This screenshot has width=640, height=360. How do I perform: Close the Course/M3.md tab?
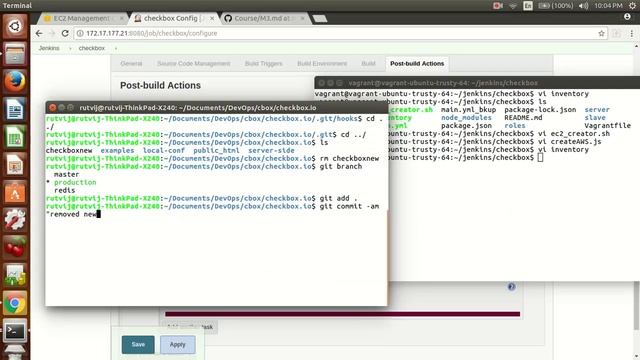click(x=302, y=18)
